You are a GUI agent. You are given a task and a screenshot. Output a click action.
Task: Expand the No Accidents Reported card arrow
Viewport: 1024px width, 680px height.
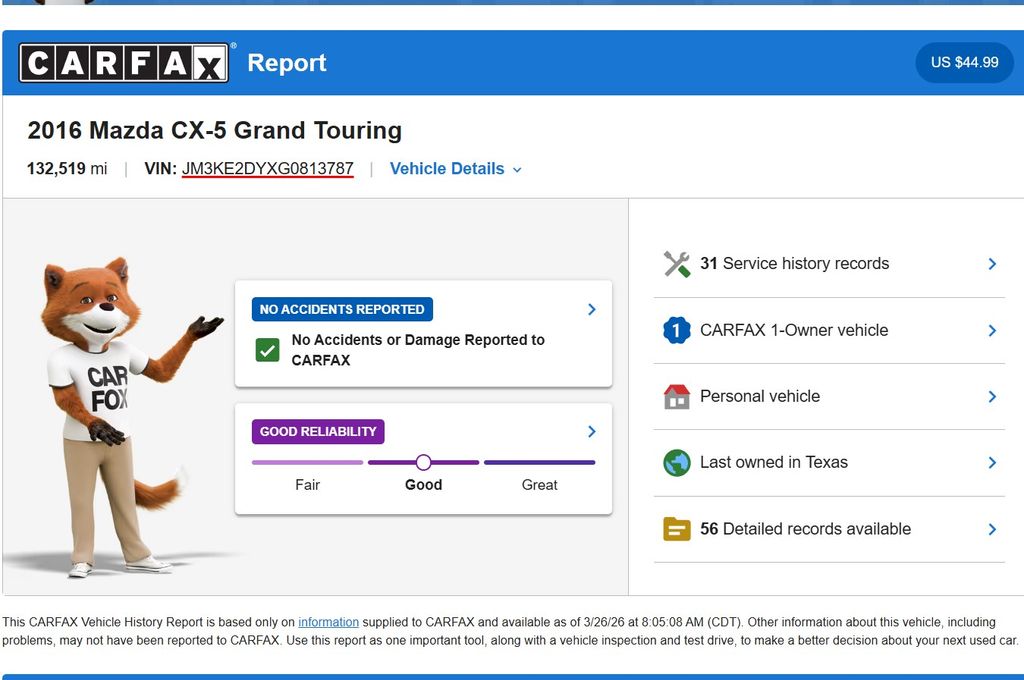591,310
